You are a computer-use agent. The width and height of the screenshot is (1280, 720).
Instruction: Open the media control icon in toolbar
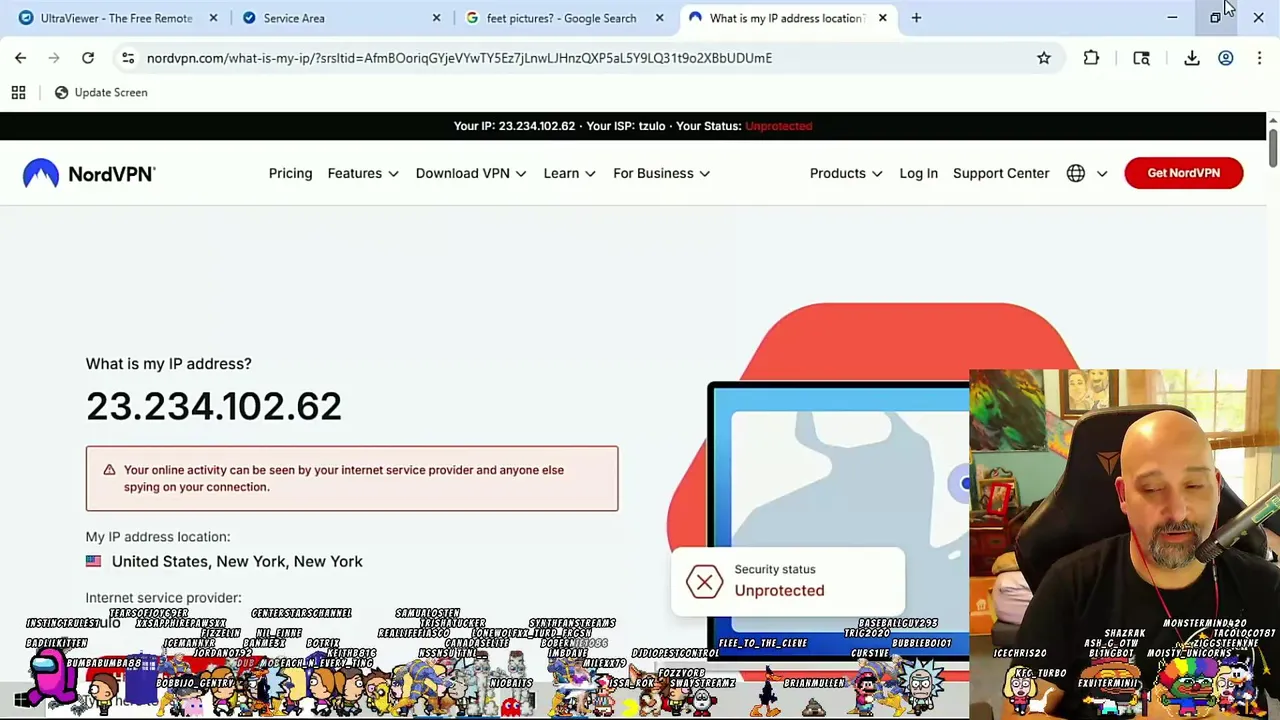point(1141,58)
